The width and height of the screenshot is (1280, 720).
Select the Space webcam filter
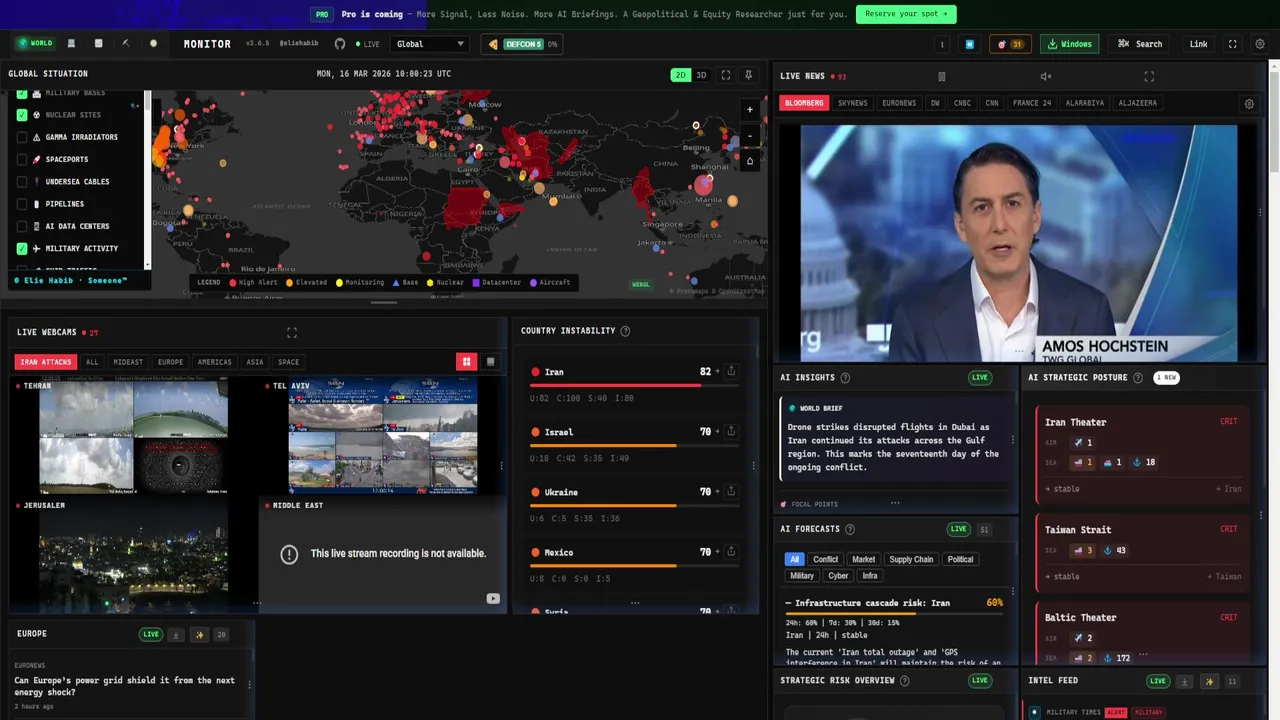(x=289, y=362)
